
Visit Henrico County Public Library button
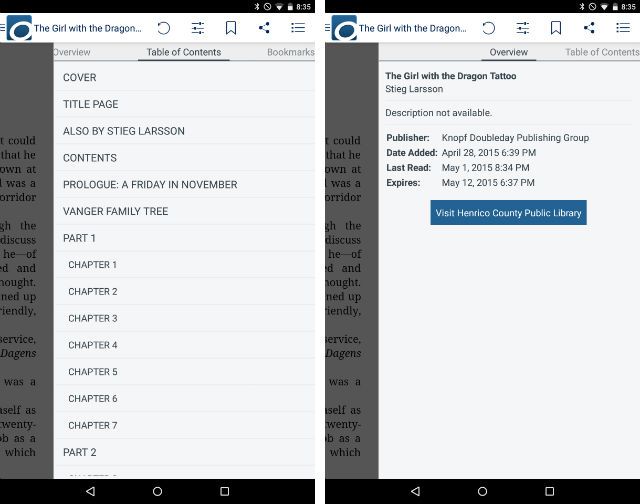[x=508, y=213]
